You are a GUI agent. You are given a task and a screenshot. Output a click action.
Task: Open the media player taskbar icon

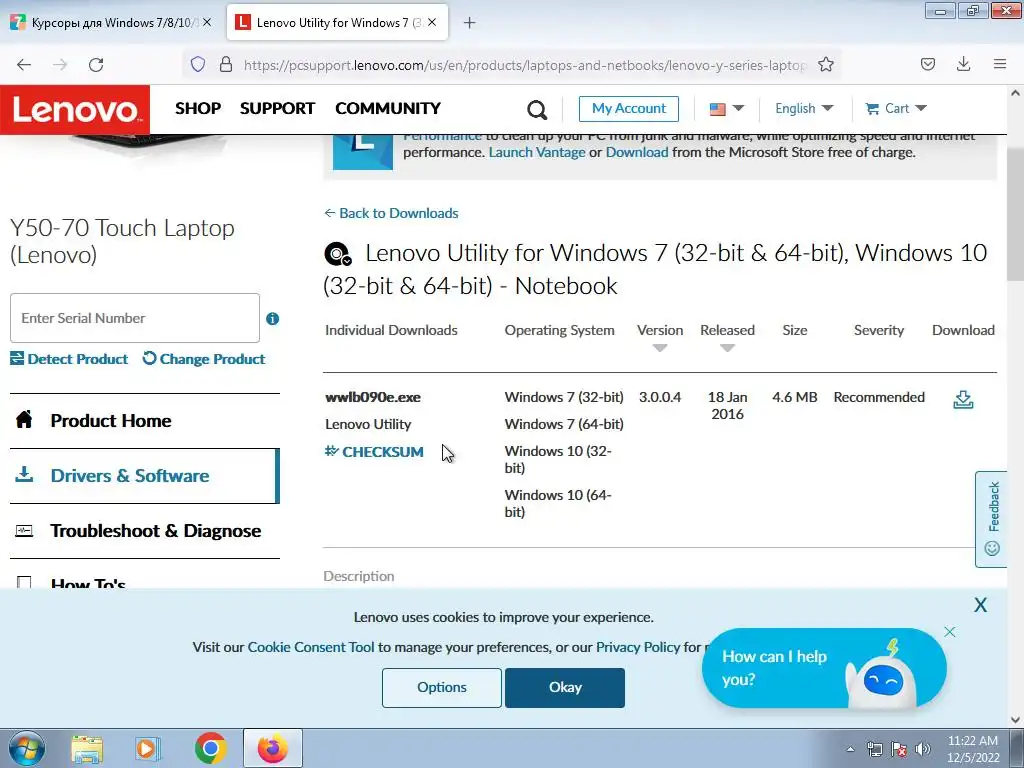148,749
